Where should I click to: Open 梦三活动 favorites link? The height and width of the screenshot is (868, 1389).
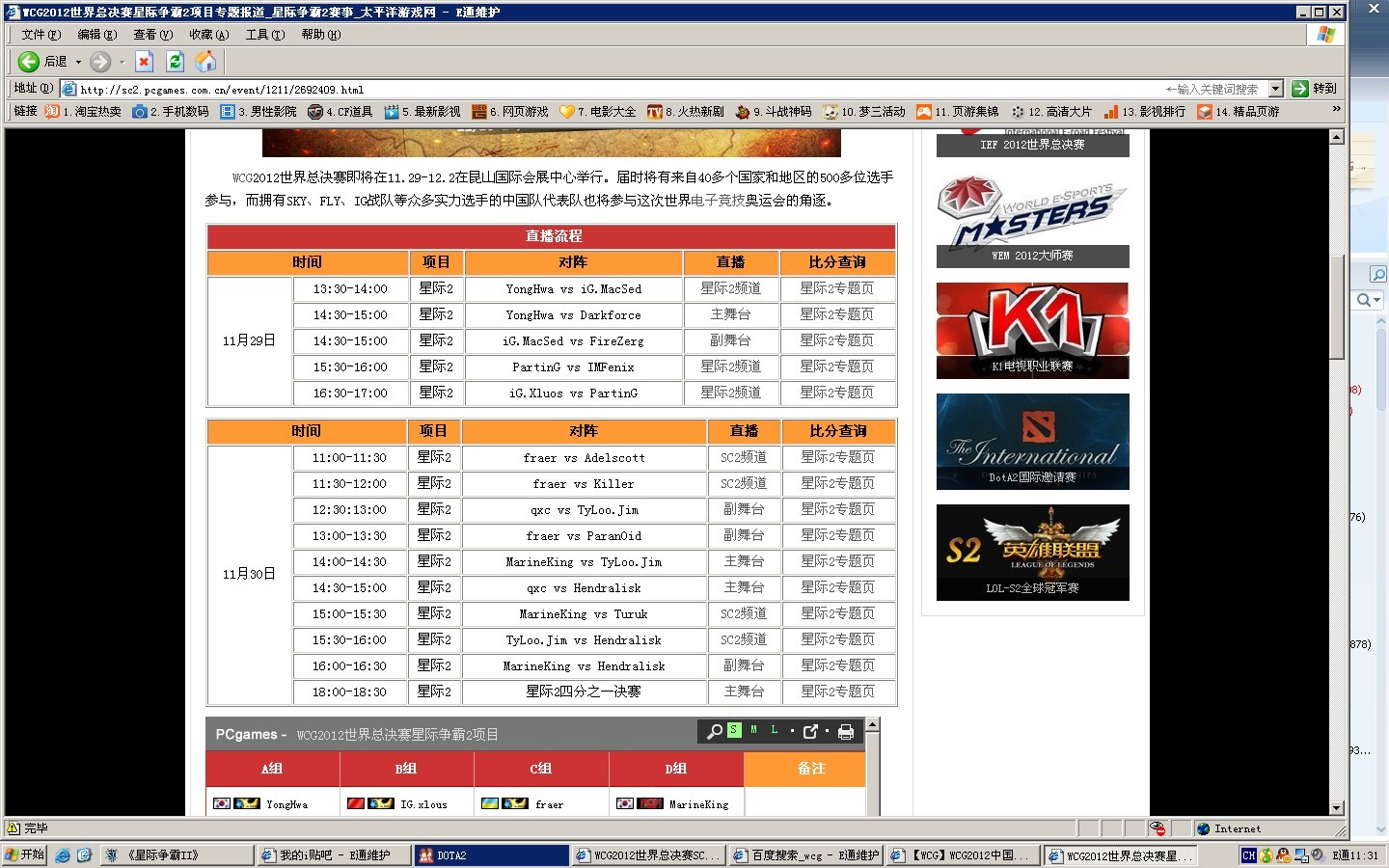pos(864,112)
